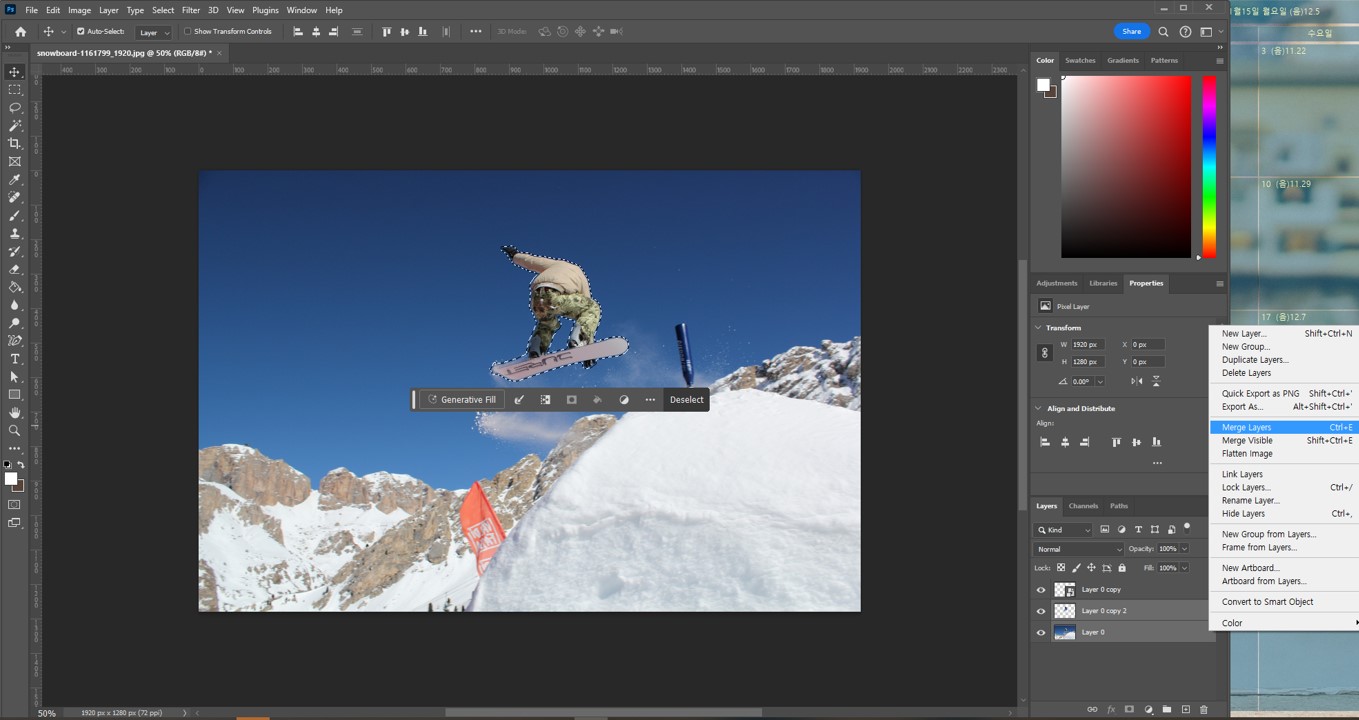Image resolution: width=1359 pixels, height=720 pixels.
Task: Open the Fill value dropdown arrow
Action: 1185,568
